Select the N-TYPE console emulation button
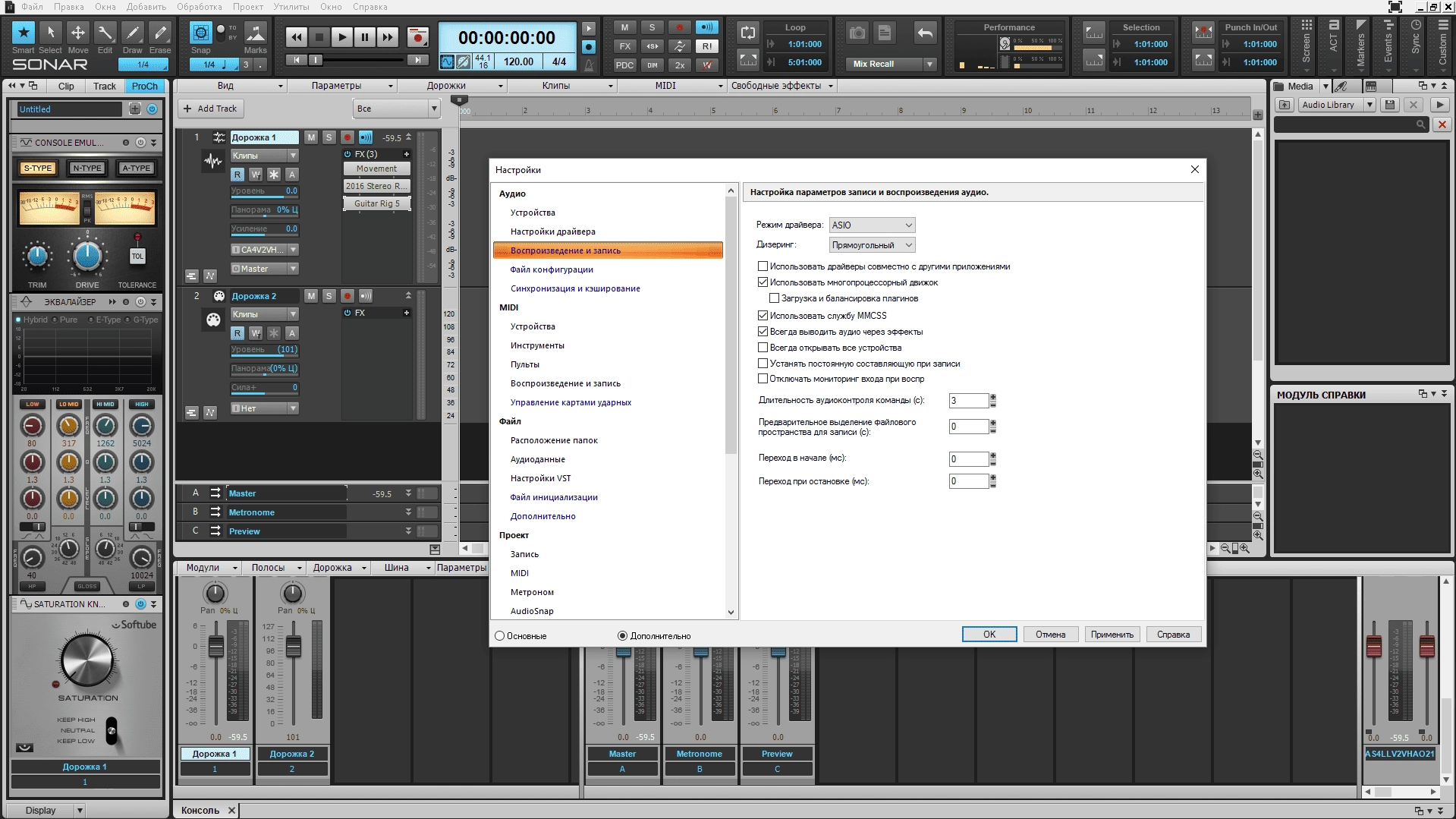The height and width of the screenshot is (819, 1456). 87,169
